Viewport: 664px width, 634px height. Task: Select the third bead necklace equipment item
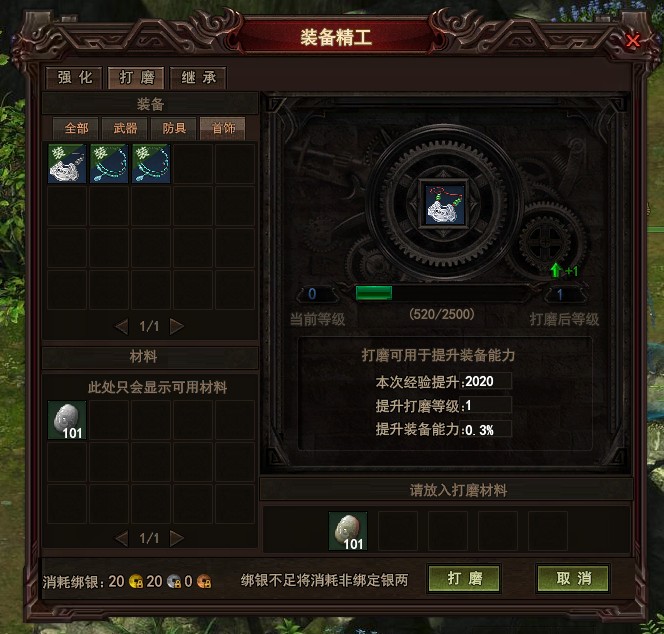[151, 163]
